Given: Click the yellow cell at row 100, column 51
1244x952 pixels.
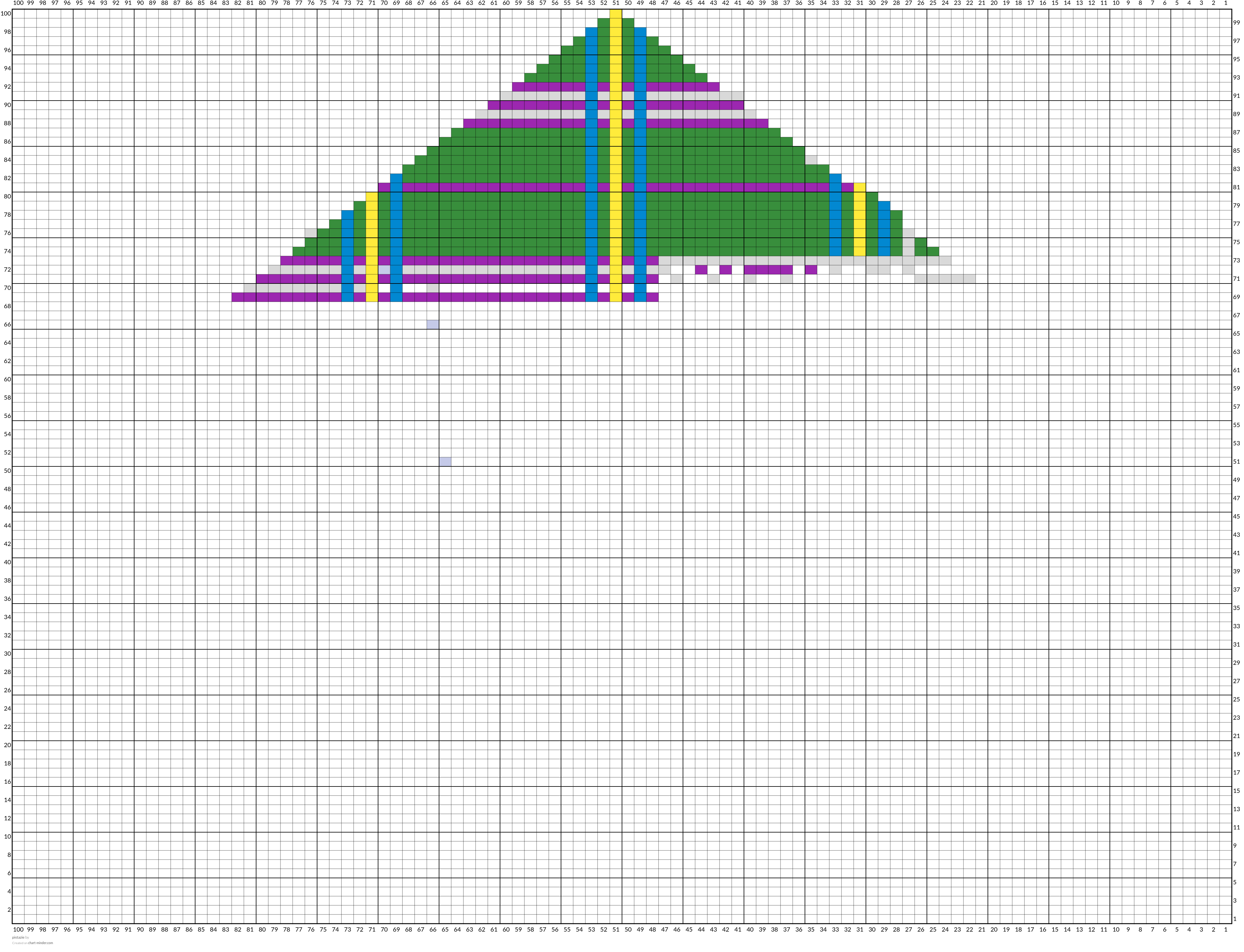Looking at the screenshot, I should [x=616, y=14].
